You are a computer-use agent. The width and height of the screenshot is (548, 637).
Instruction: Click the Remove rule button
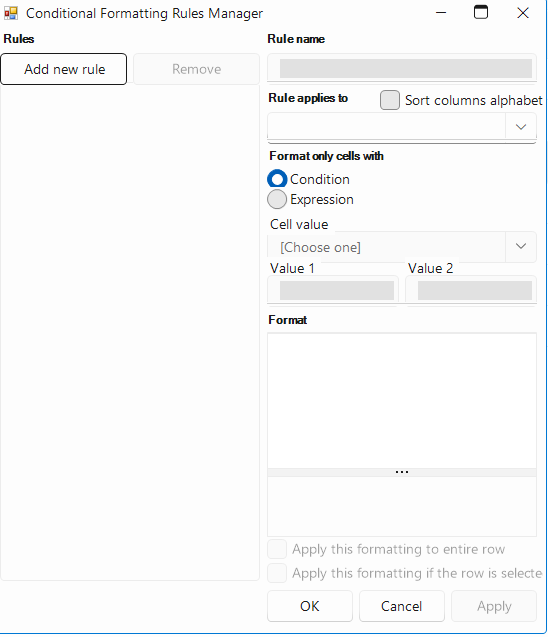[x=196, y=69]
